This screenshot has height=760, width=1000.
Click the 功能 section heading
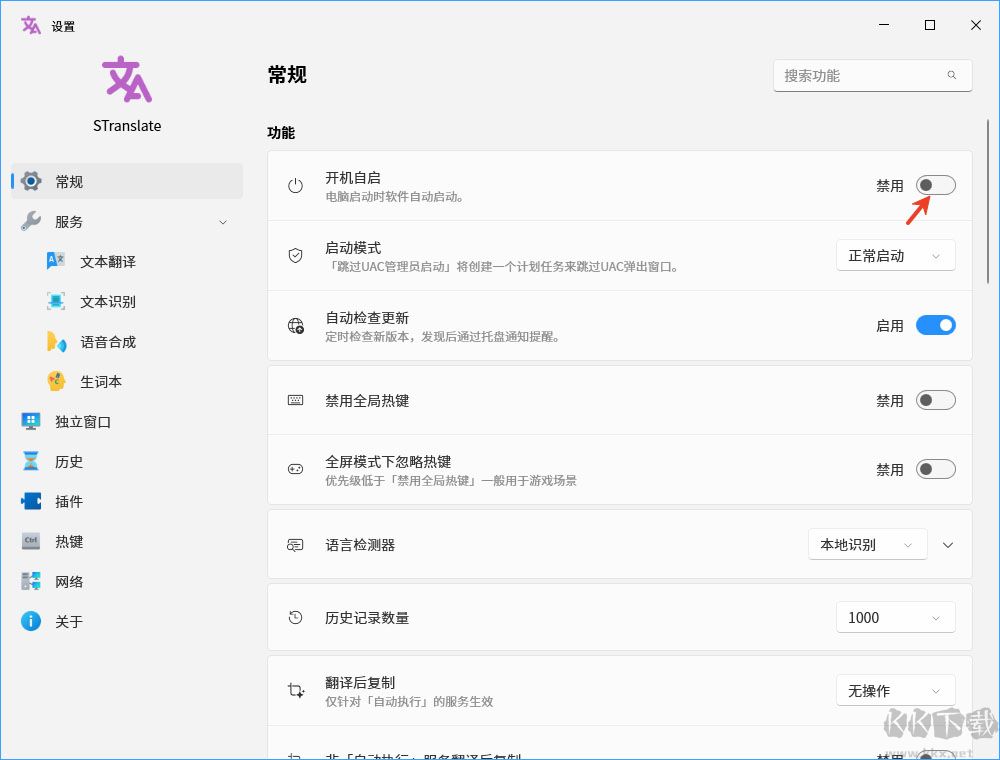tap(281, 133)
